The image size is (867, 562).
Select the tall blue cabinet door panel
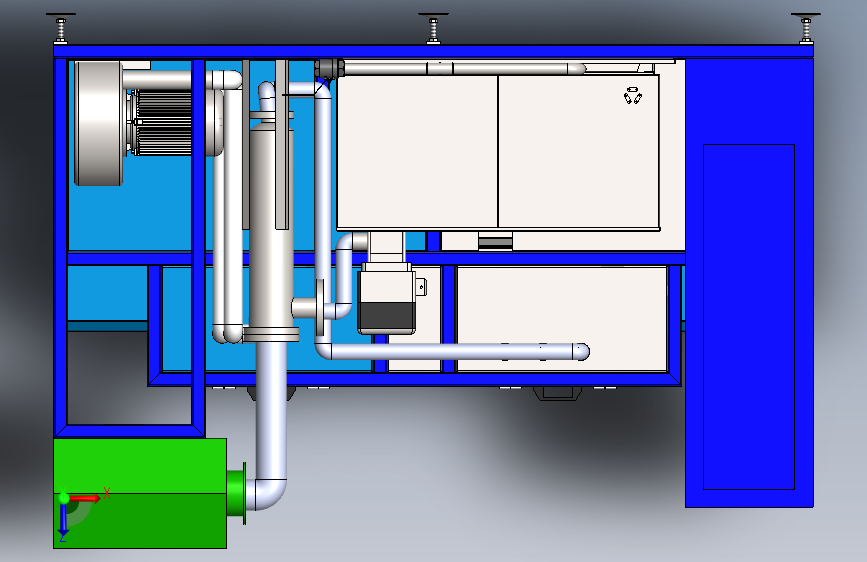[749, 317]
